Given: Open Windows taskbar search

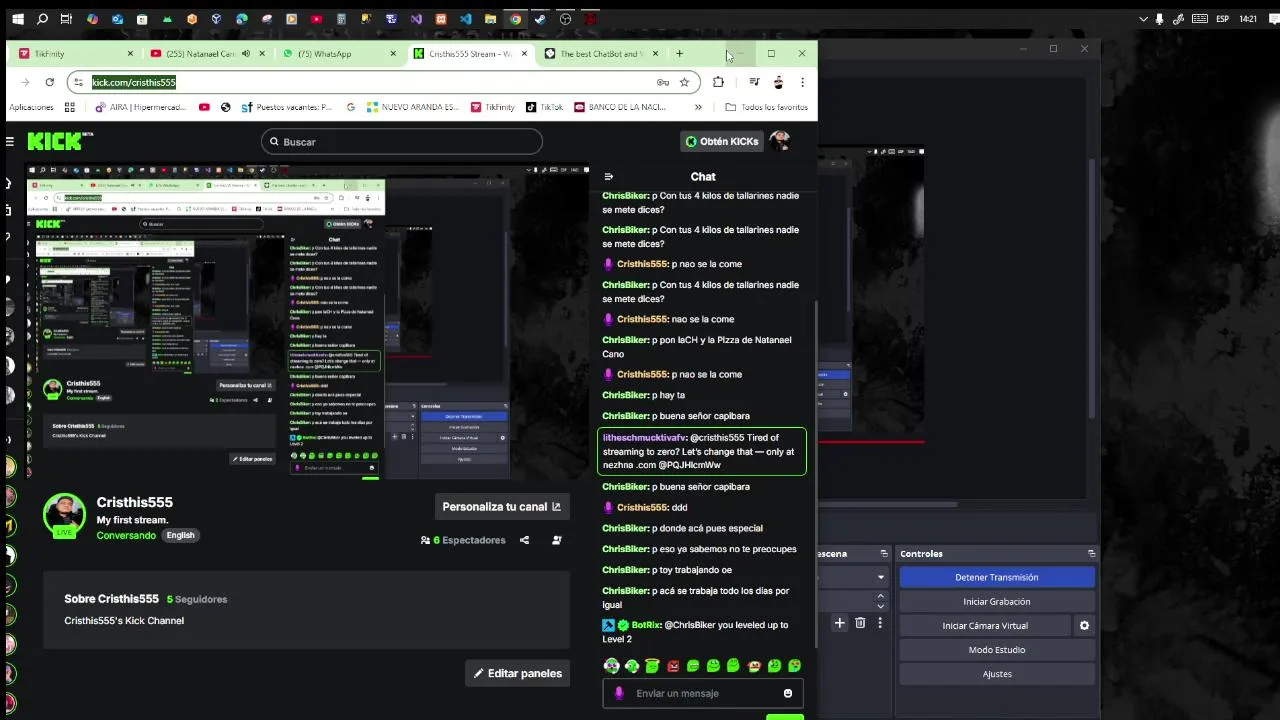Looking at the screenshot, I should coord(41,19).
